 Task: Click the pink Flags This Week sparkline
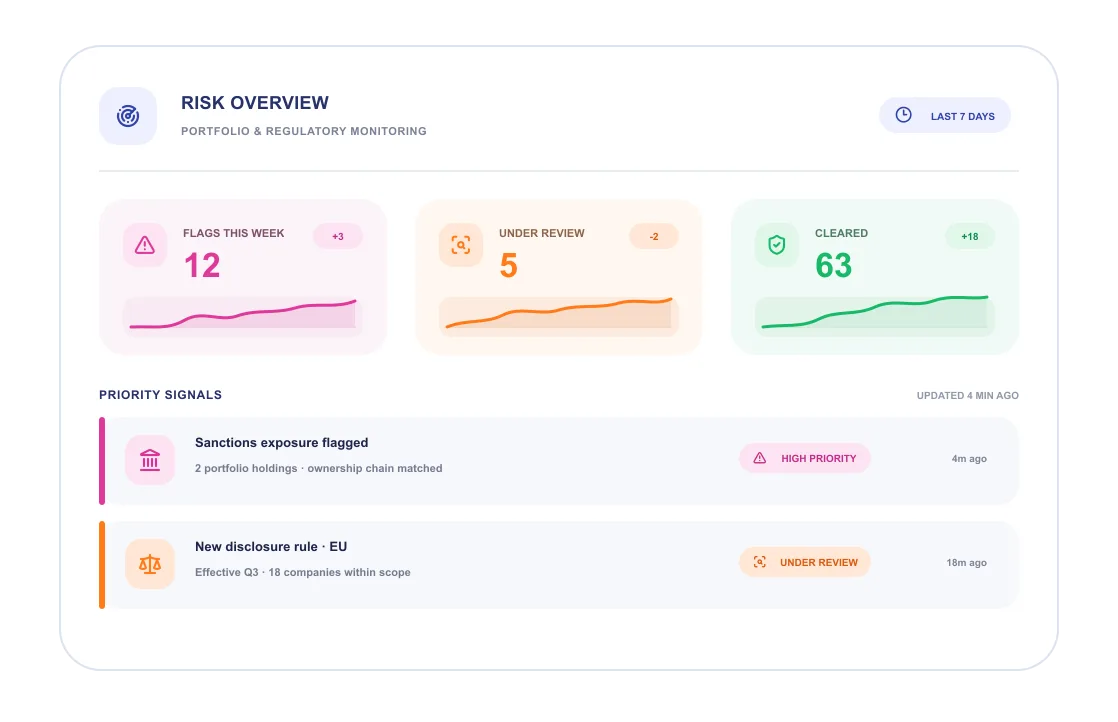click(242, 316)
